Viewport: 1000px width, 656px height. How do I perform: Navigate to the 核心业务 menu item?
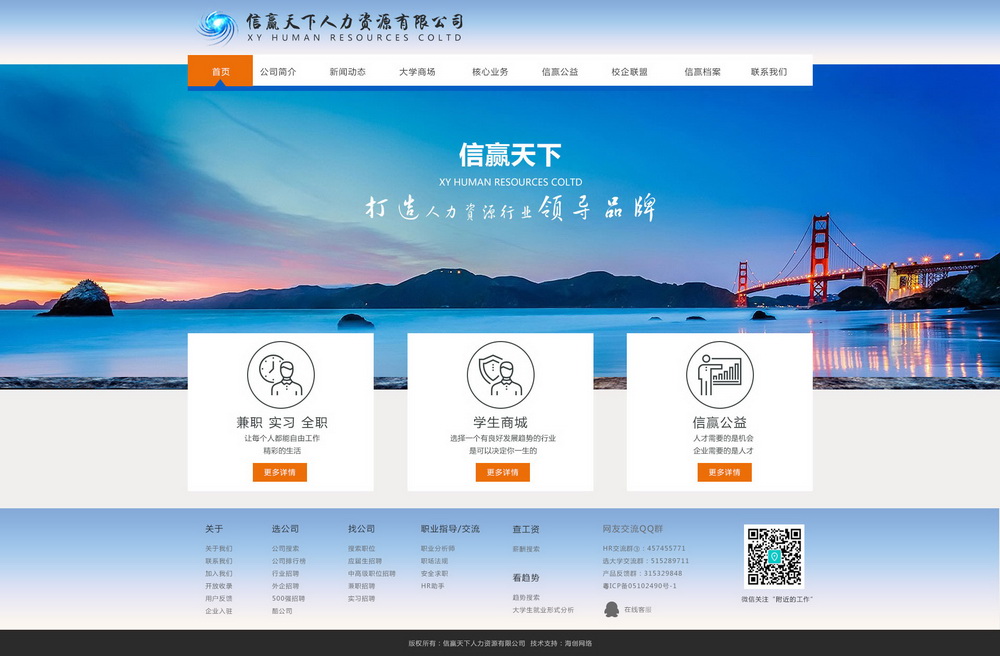pyautogui.click(x=490, y=72)
